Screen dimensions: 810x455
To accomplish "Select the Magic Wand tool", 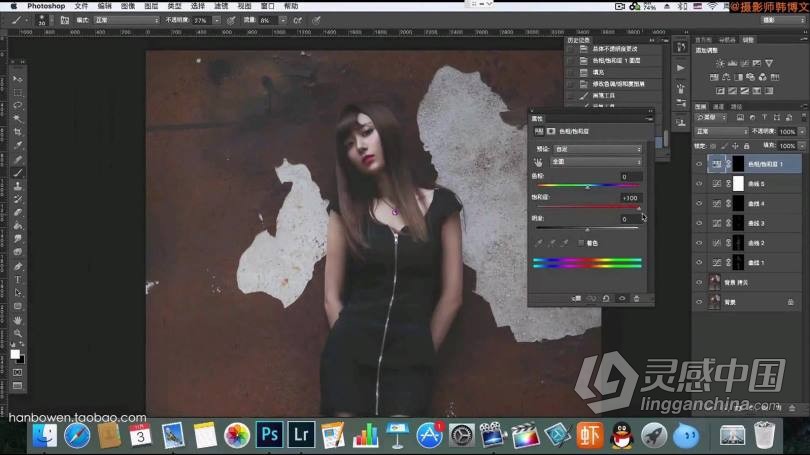I will (x=18, y=119).
